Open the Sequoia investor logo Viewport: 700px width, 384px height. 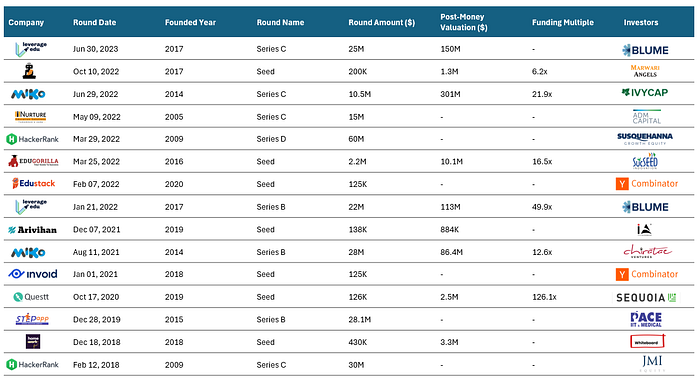[x=646, y=297]
